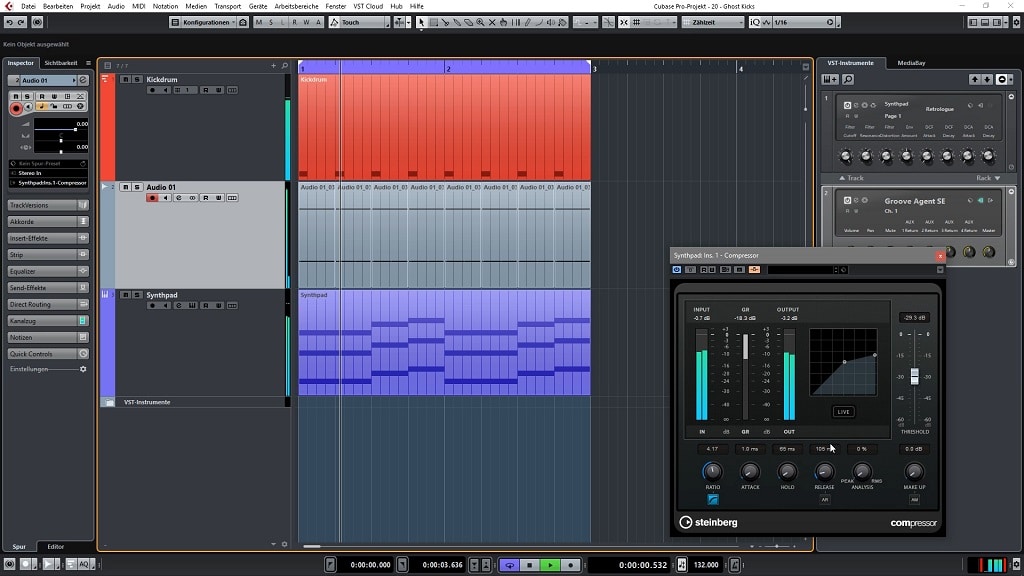
Task: Click the Make Up knob in Compressor
Action: click(x=914, y=472)
